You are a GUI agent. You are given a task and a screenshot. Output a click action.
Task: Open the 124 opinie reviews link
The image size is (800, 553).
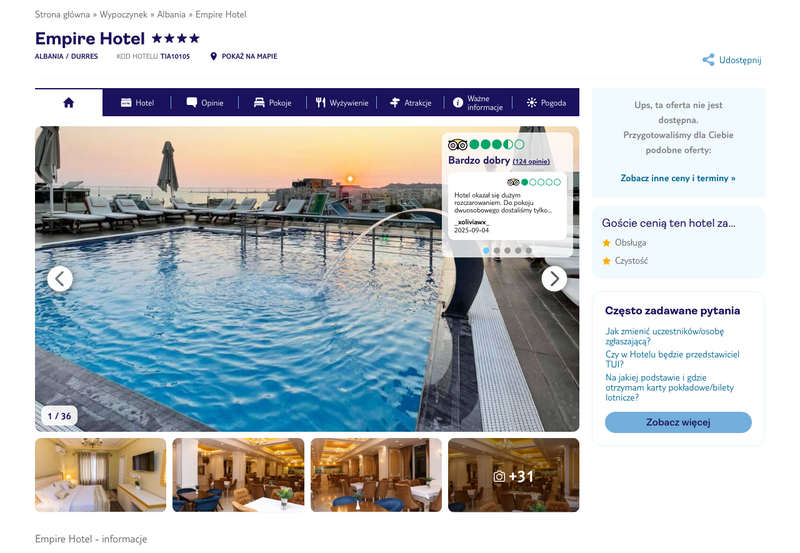[531, 161]
